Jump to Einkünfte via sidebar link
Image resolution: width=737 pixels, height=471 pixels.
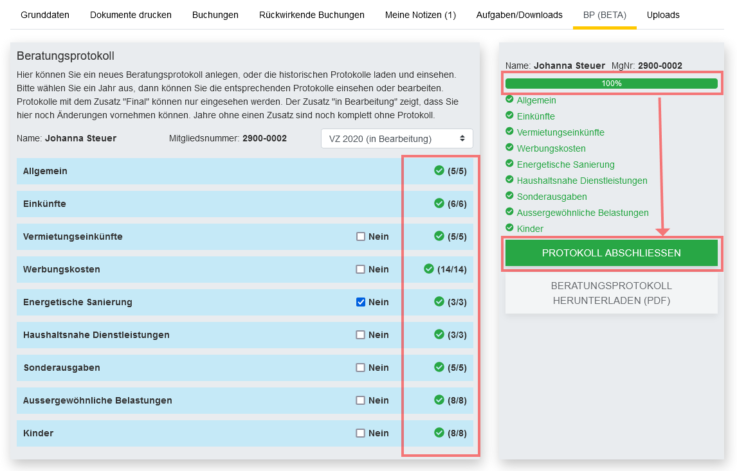click(x=536, y=116)
